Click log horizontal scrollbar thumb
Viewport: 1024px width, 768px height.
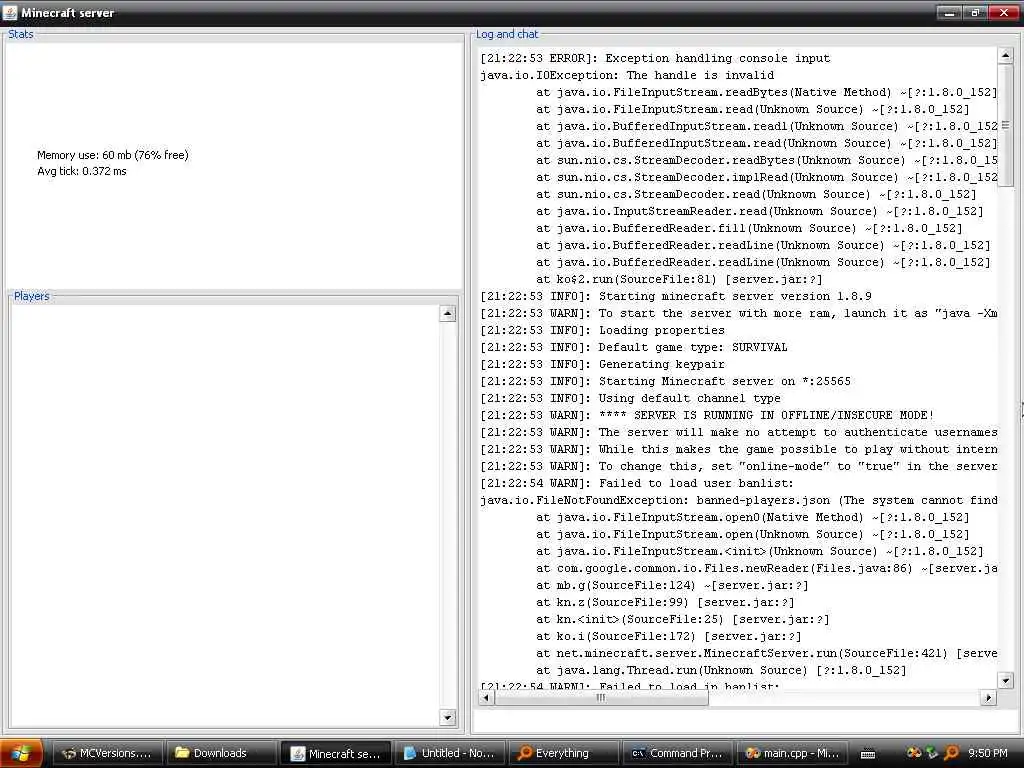[601, 697]
